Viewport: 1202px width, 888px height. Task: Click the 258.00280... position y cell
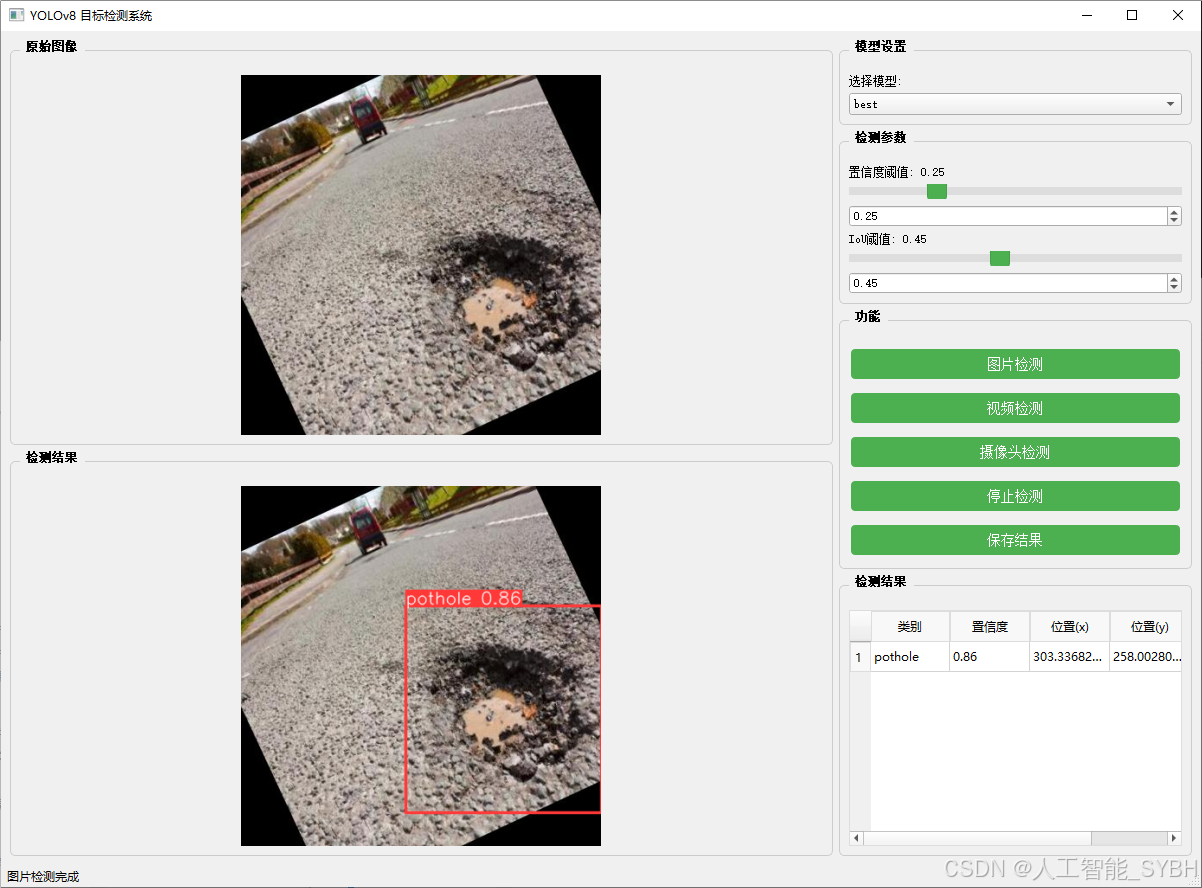pos(1146,657)
